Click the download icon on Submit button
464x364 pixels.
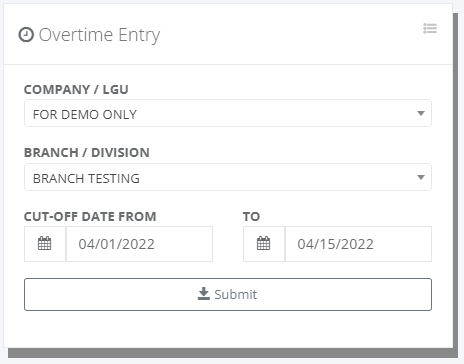pos(204,294)
